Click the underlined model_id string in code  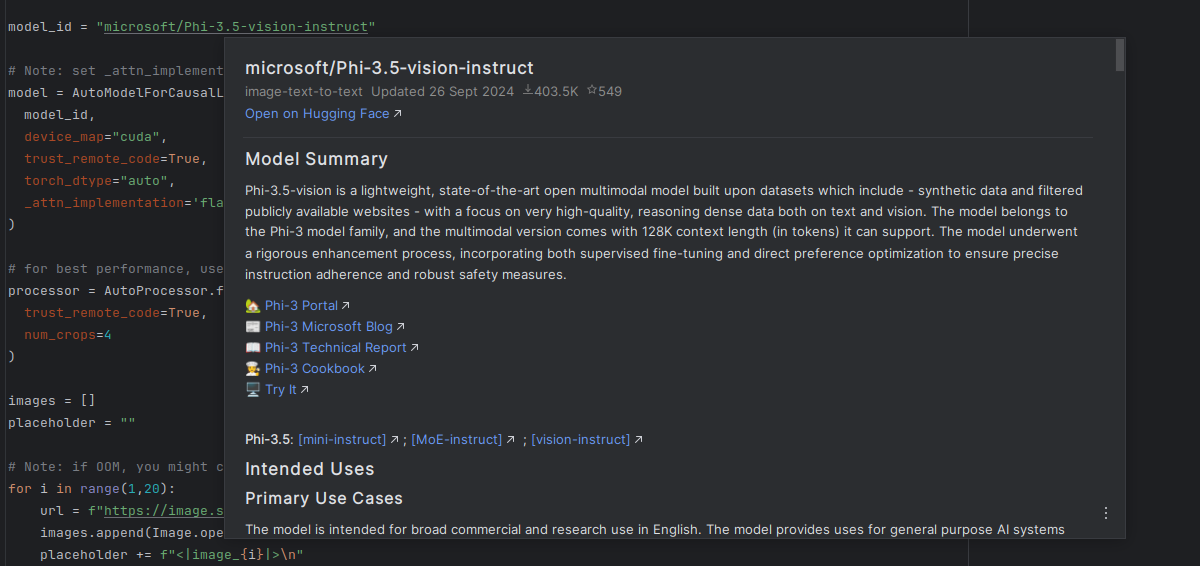pos(239,27)
